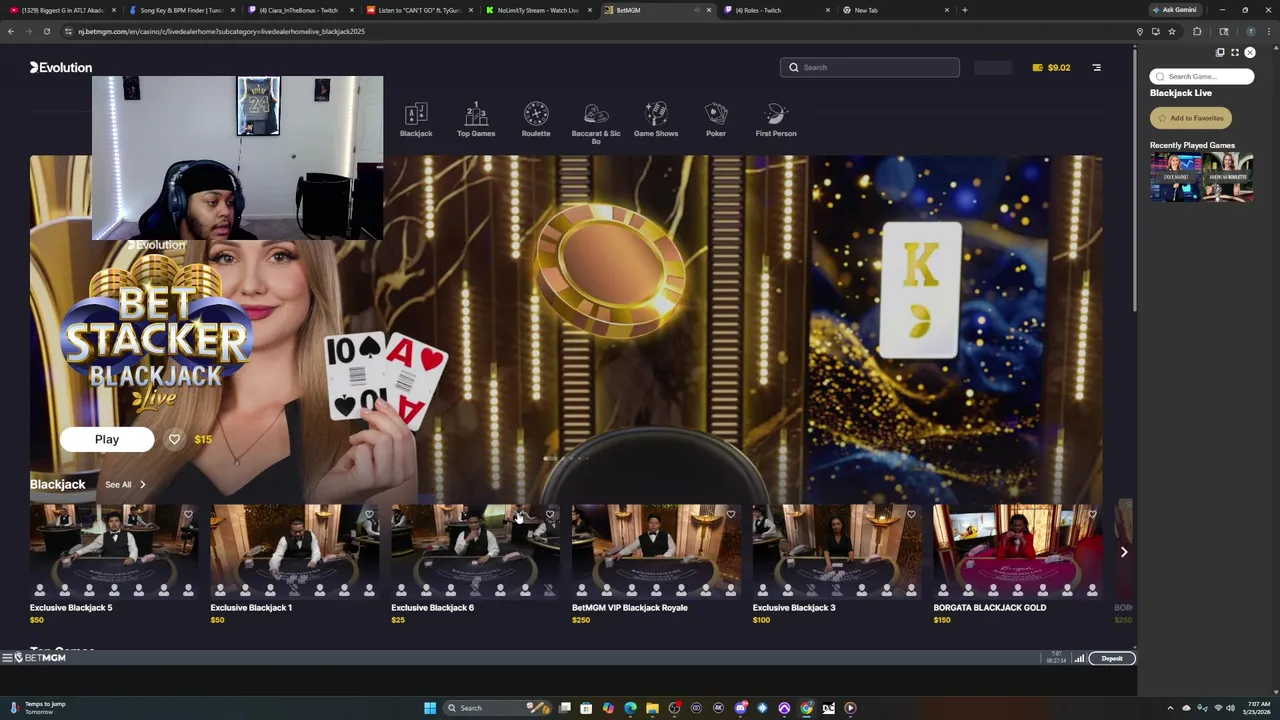This screenshot has height=720, width=1280.
Task: Open the Chrome extensions puzzle icon
Action: click(x=1197, y=31)
